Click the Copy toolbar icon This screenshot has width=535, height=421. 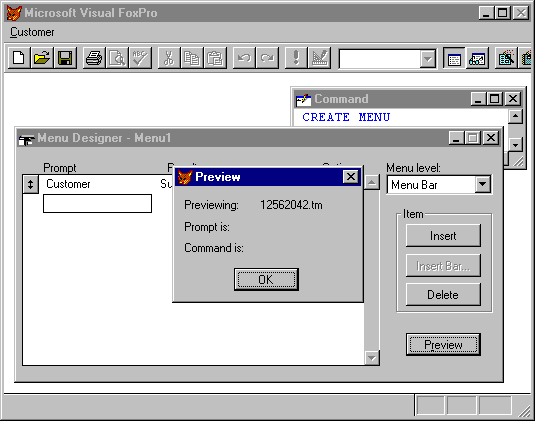[x=192, y=58]
